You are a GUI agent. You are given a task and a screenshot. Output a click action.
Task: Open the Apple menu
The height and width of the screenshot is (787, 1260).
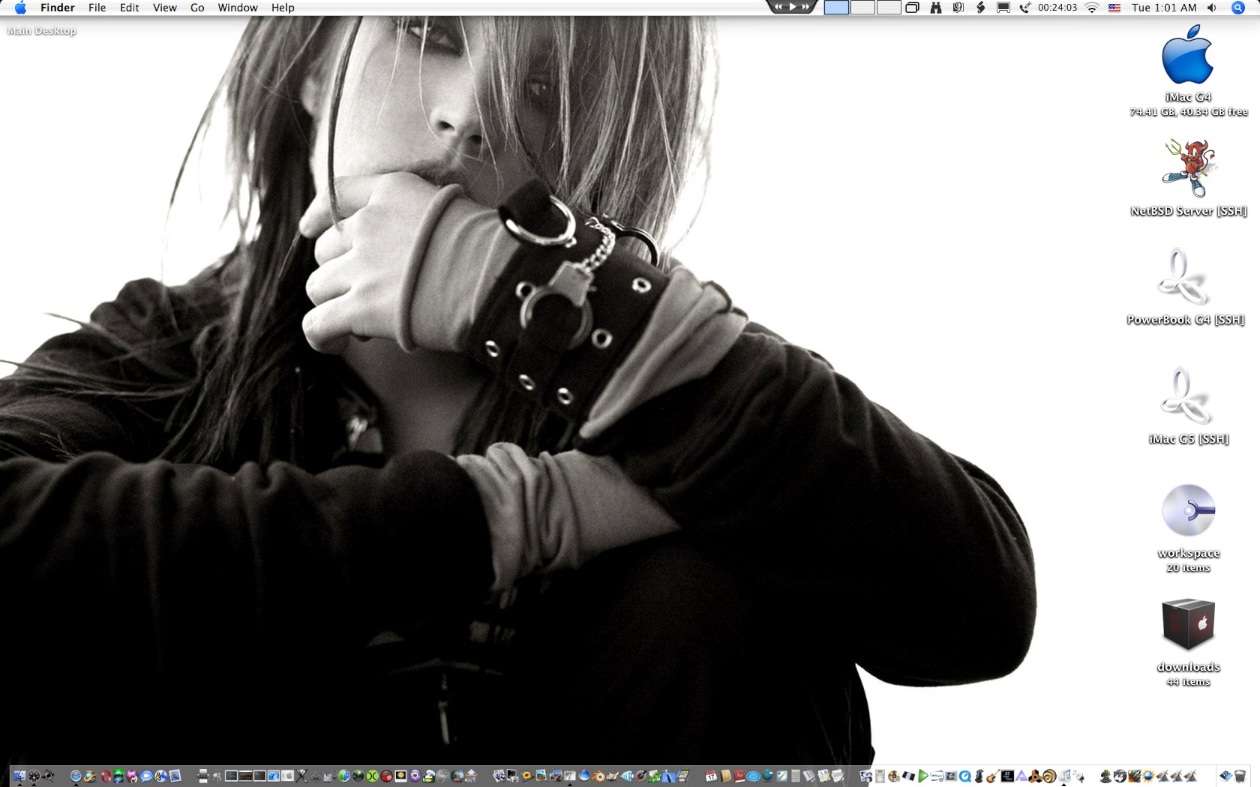pos(20,7)
